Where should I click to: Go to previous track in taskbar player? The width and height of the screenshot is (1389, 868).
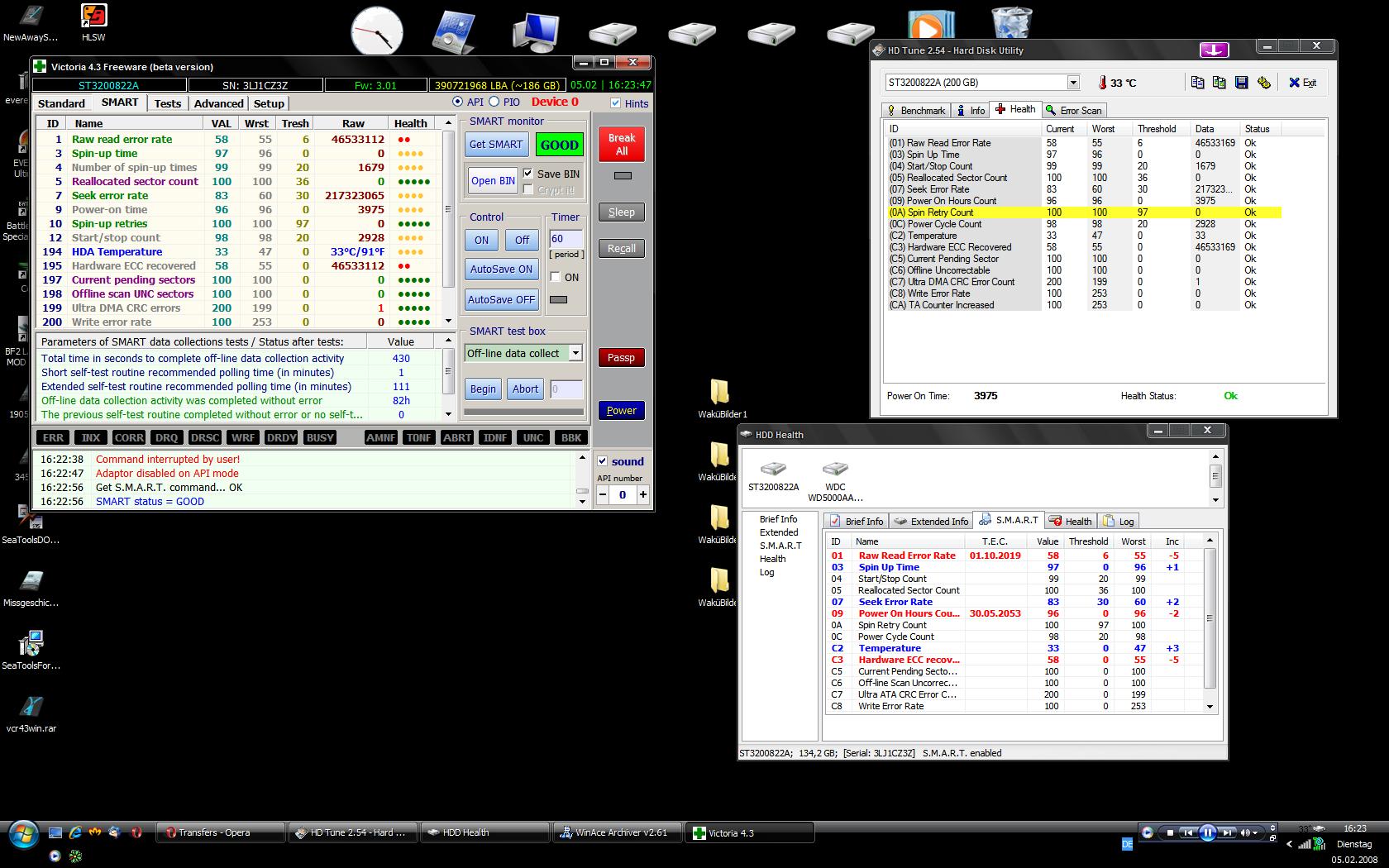pyautogui.click(x=1187, y=832)
